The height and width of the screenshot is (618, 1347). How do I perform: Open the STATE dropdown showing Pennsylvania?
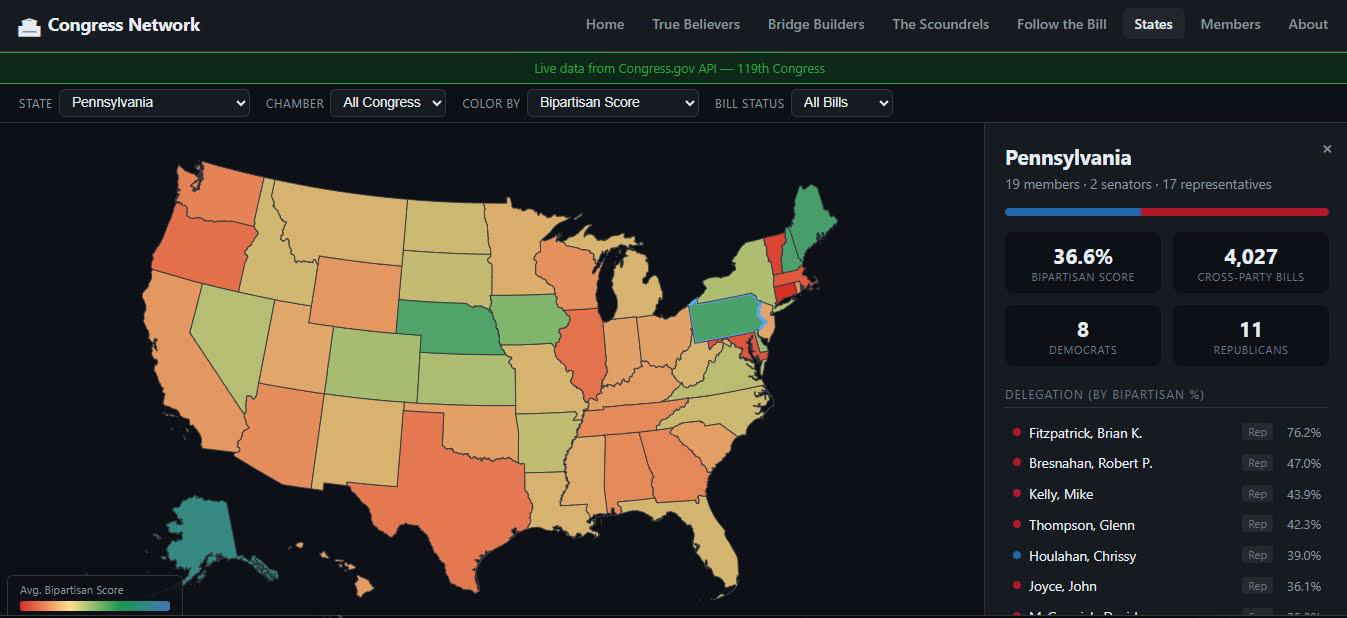(x=153, y=102)
